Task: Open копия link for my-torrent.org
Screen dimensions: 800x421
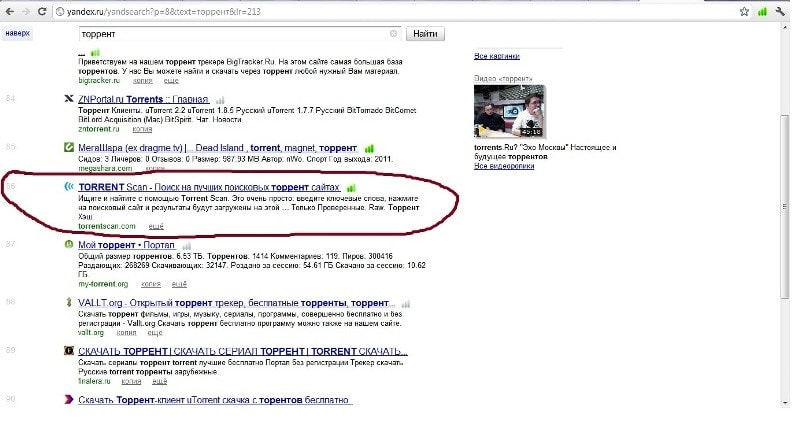Action: [151, 284]
